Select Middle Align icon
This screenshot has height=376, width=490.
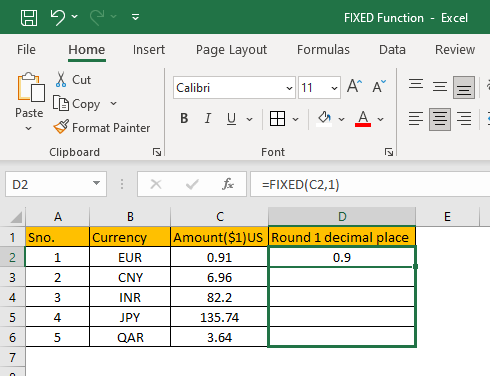[440, 87]
